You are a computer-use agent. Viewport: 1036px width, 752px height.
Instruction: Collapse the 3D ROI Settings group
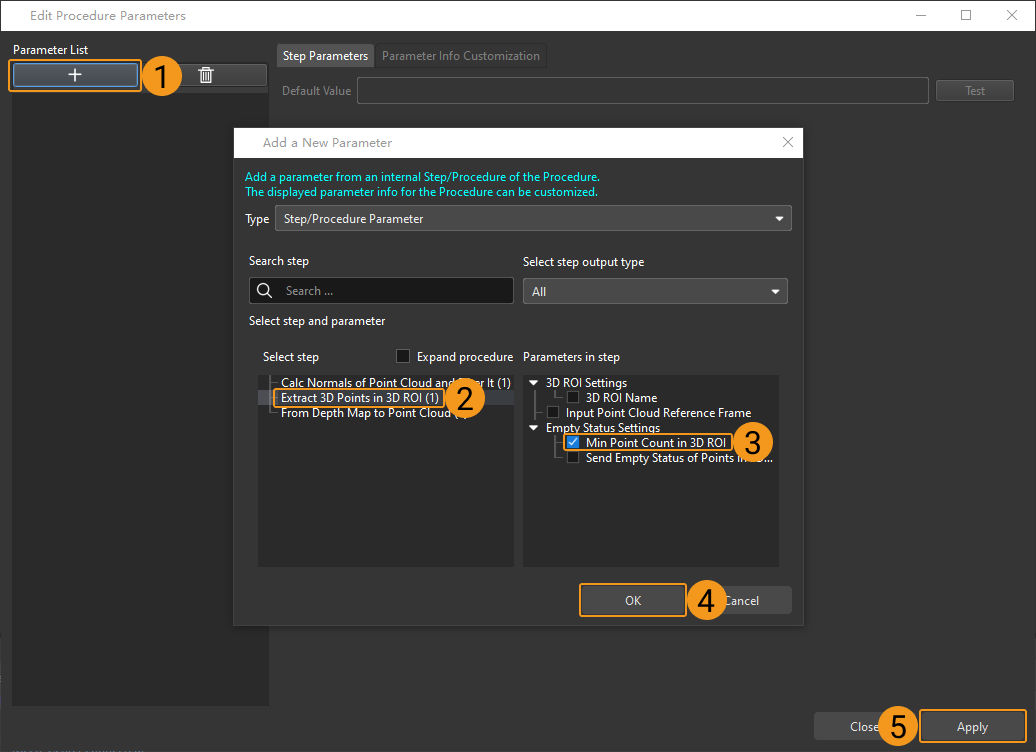[x=533, y=383]
